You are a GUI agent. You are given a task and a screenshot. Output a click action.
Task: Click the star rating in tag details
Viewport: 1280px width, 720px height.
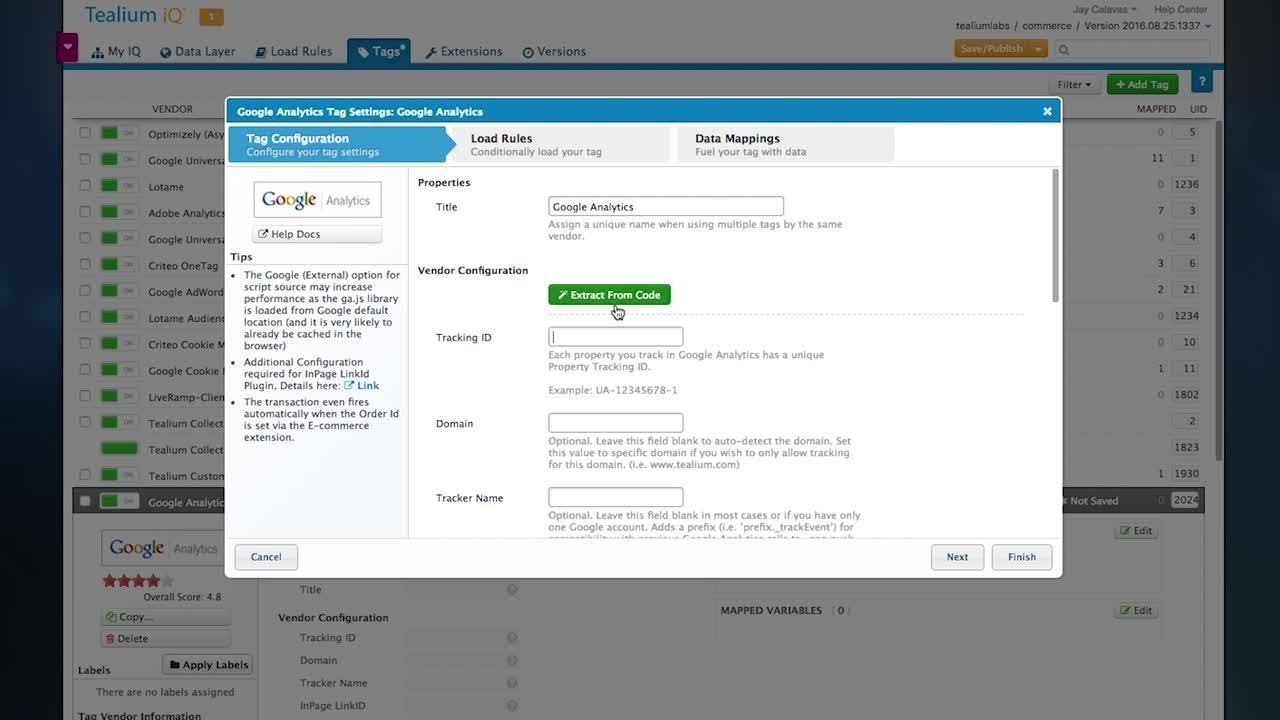(x=138, y=581)
